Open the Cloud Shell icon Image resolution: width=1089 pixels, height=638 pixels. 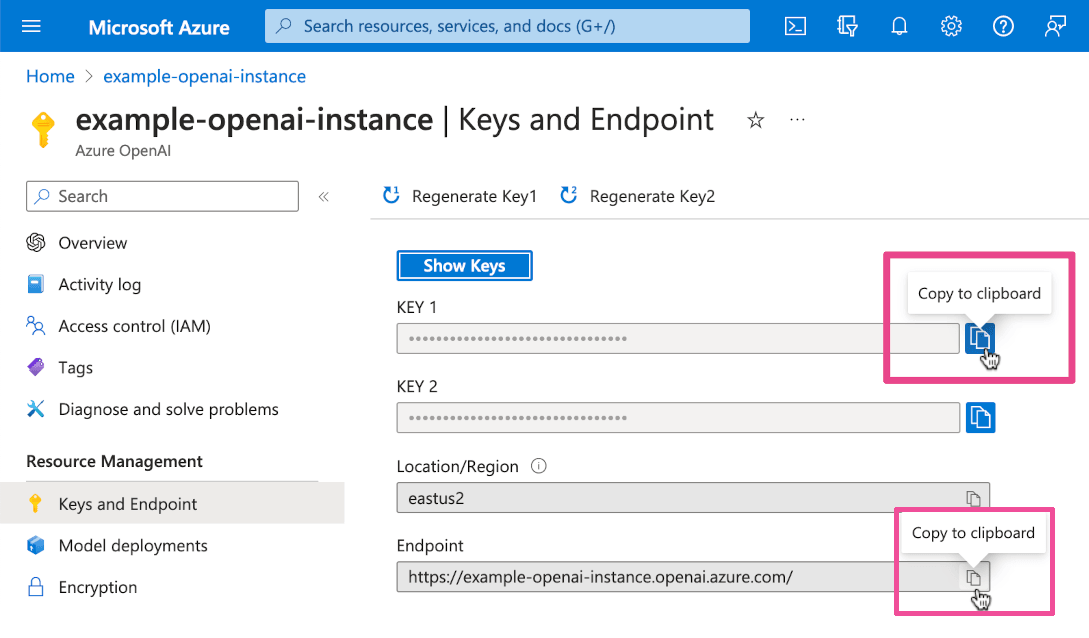pyautogui.click(x=795, y=26)
